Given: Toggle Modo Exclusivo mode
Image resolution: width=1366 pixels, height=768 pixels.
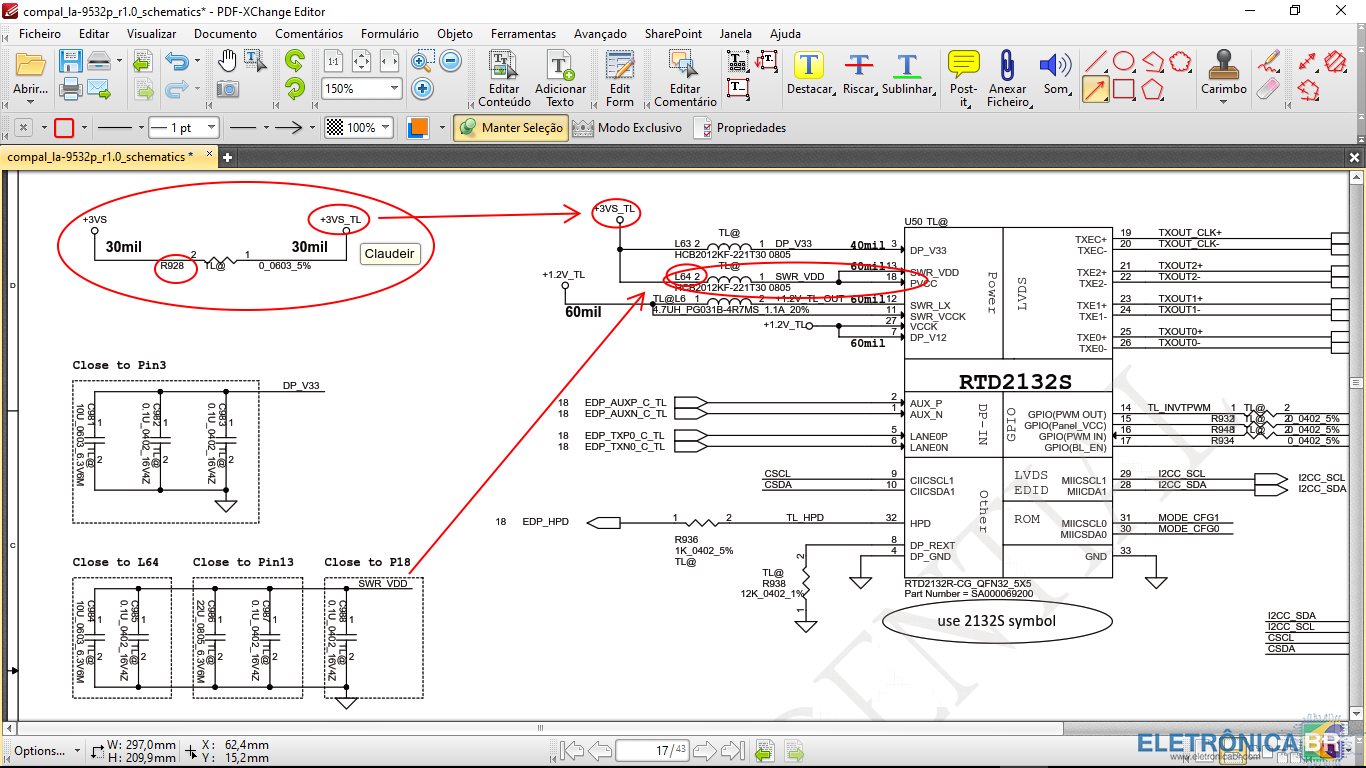Looking at the screenshot, I should (627, 128).
